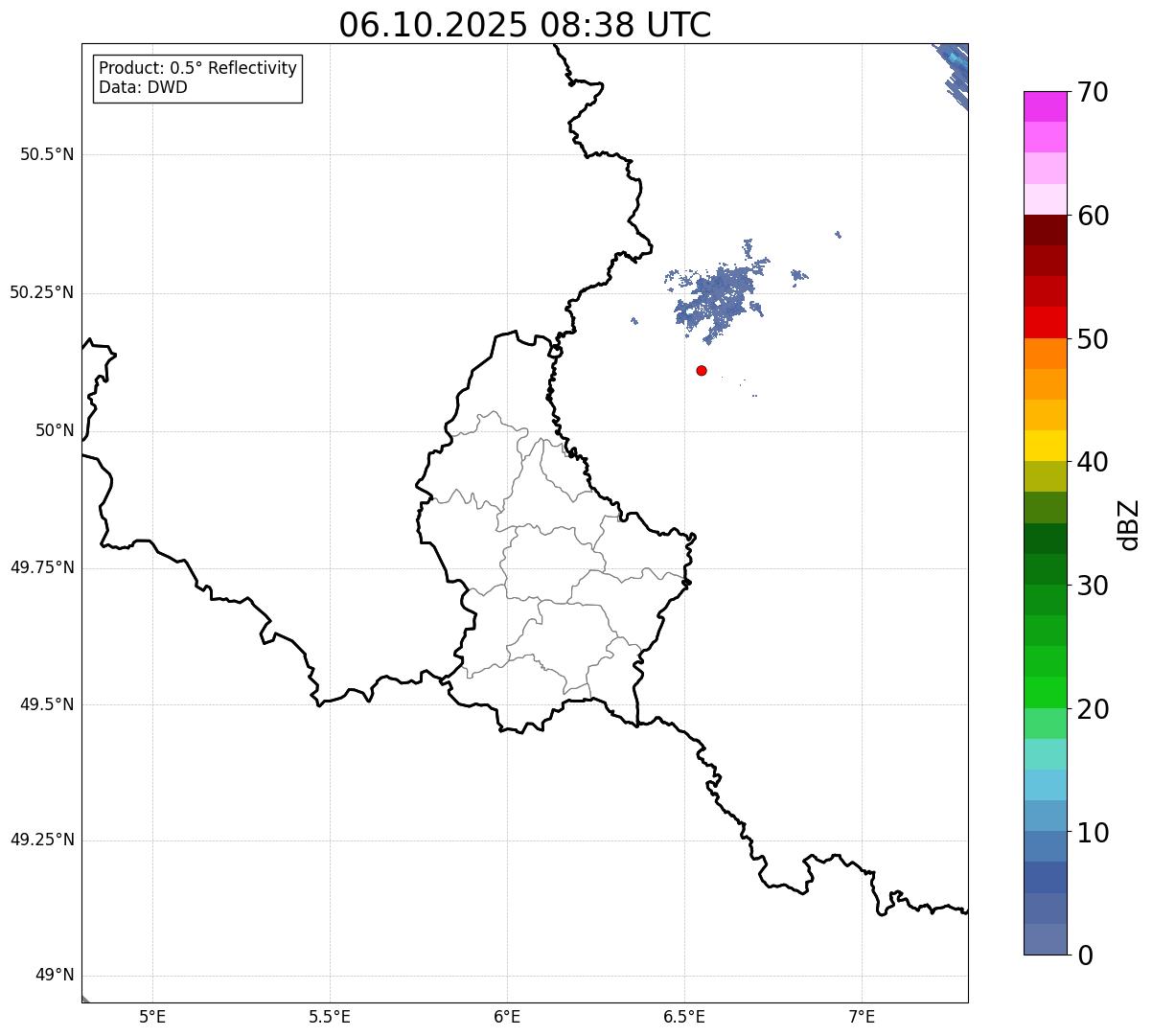
Task: Click the 6°E longitude label
Action: (507, 1017)
